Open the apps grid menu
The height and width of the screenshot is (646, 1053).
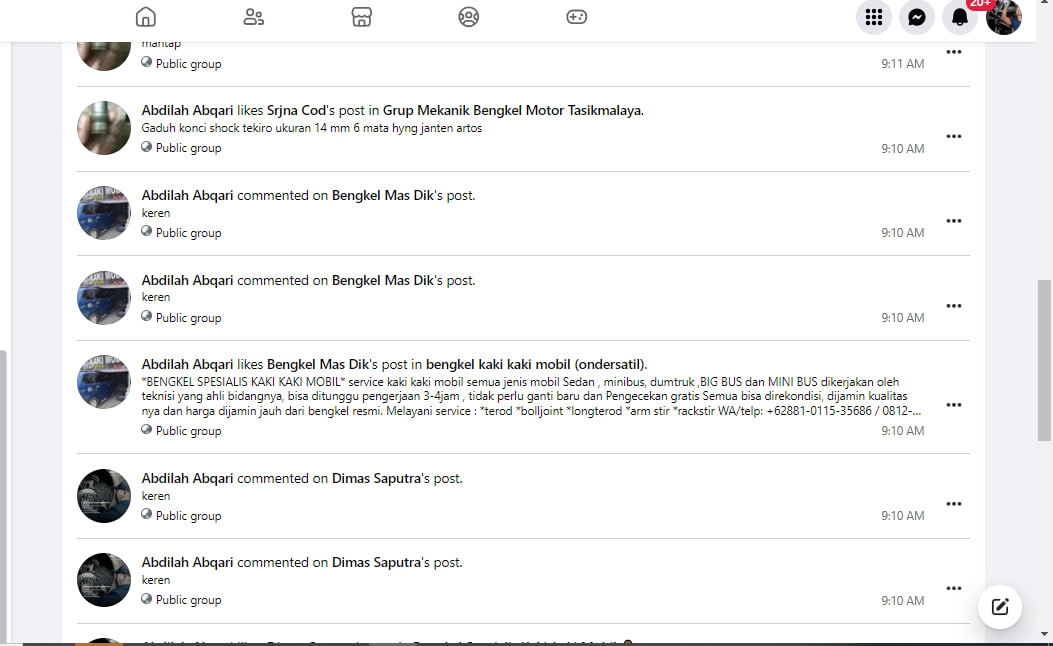874,17
